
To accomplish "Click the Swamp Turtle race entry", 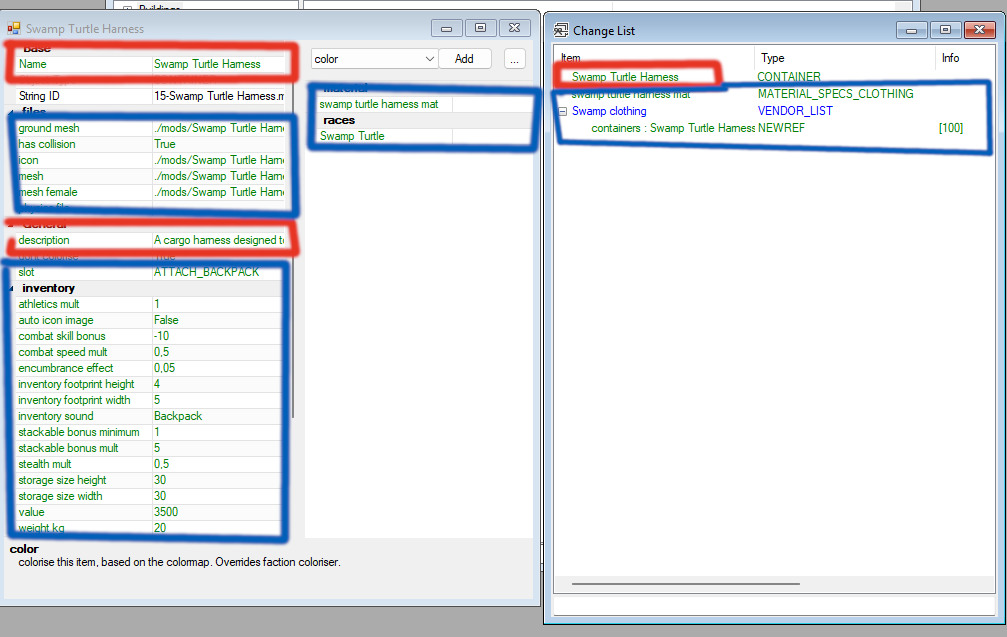I will coord(352,136).
